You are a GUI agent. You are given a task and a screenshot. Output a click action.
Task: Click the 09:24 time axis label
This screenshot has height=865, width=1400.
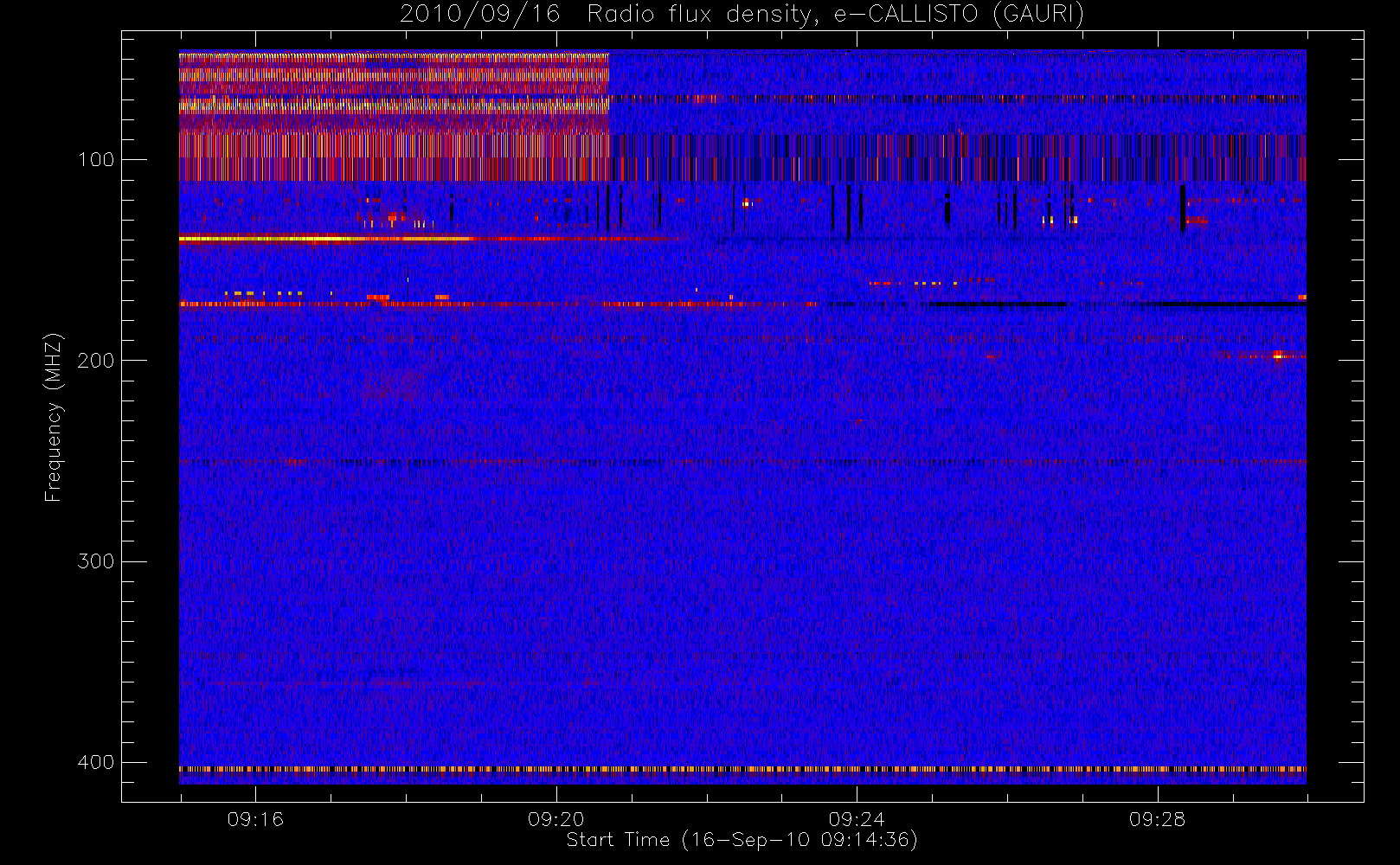click(857, 819)
